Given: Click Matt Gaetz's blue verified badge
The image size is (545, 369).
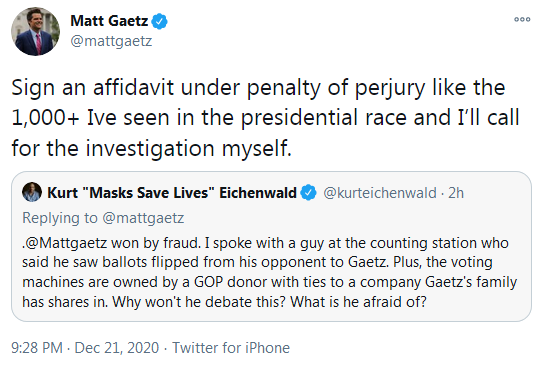Looking at the screenshot, I should (x=160, y=21).
